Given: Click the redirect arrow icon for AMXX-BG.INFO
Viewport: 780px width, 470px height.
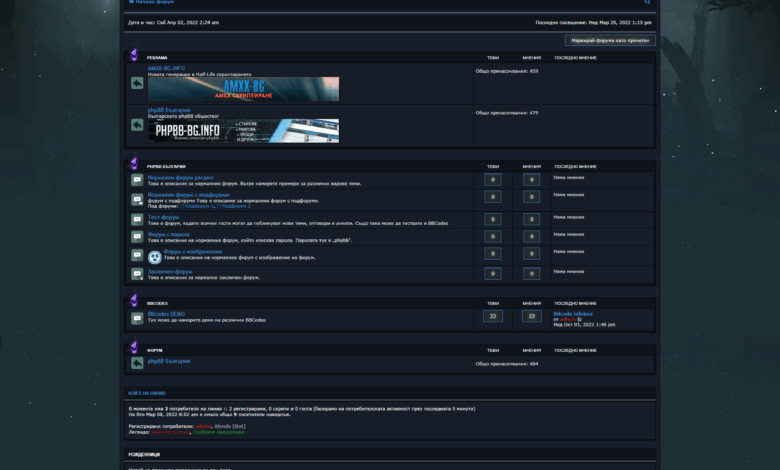Looking at the screenshot, I should coord(137,83).
